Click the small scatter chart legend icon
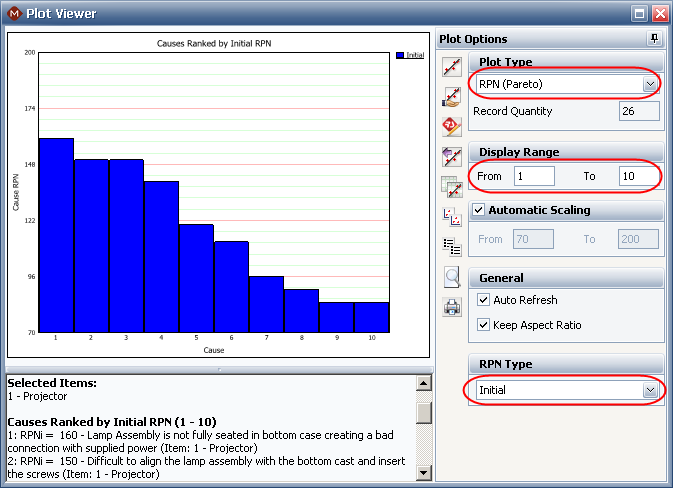The image size is (673, 488). pos(452,215)
